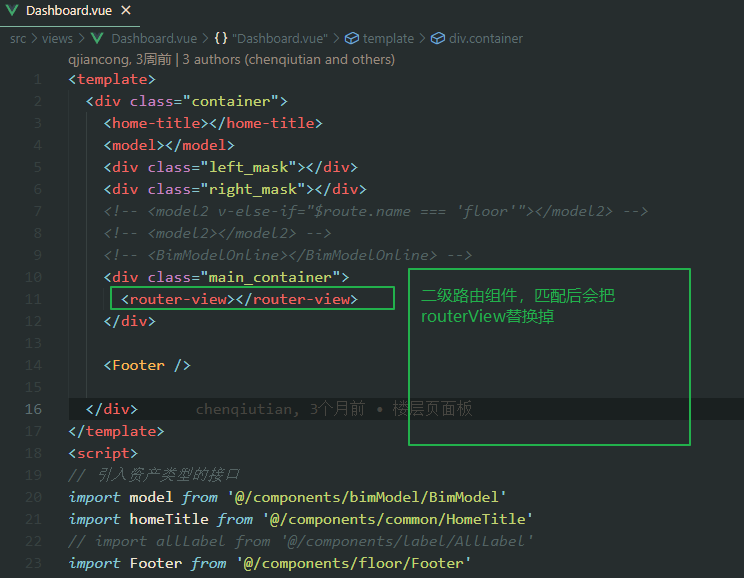
Task: Click the import model from BimModel line
Action: click(x=288, y=497)
